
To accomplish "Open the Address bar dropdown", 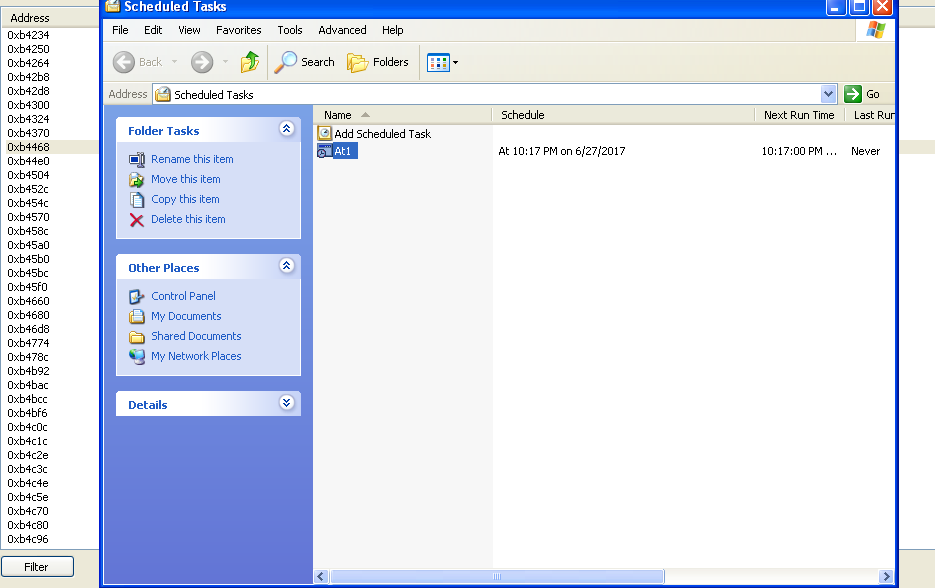I will click(828, 94).
